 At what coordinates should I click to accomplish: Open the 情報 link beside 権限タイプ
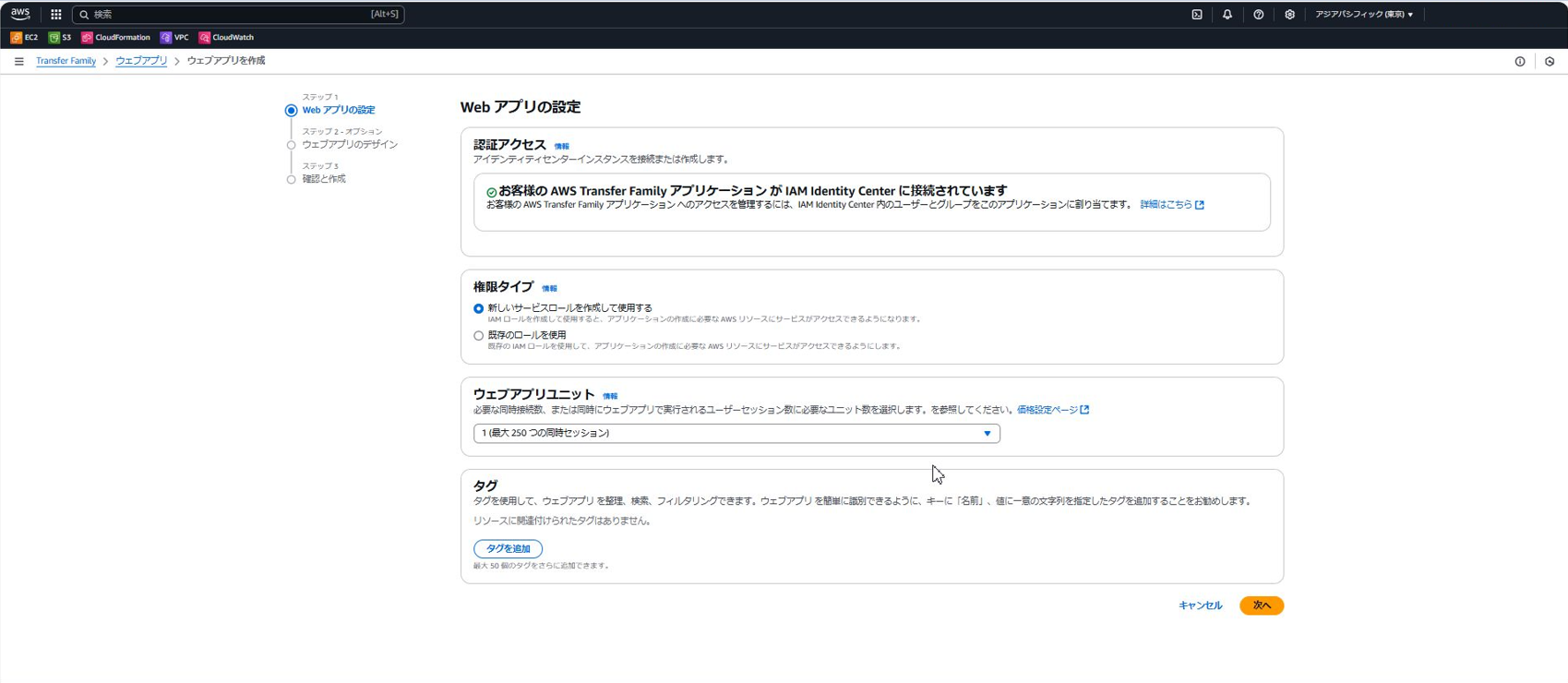pyautogui.click(x=549, y=289)
